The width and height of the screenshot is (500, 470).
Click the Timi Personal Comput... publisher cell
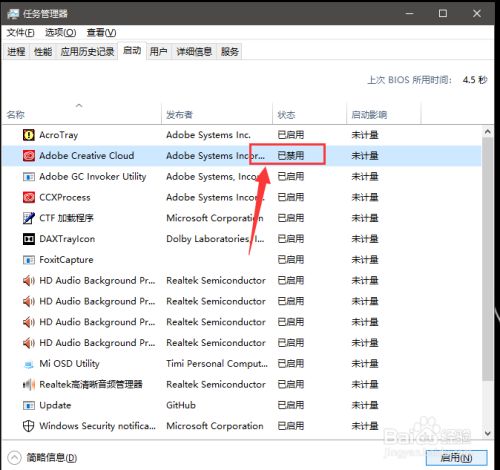[217, 364]
